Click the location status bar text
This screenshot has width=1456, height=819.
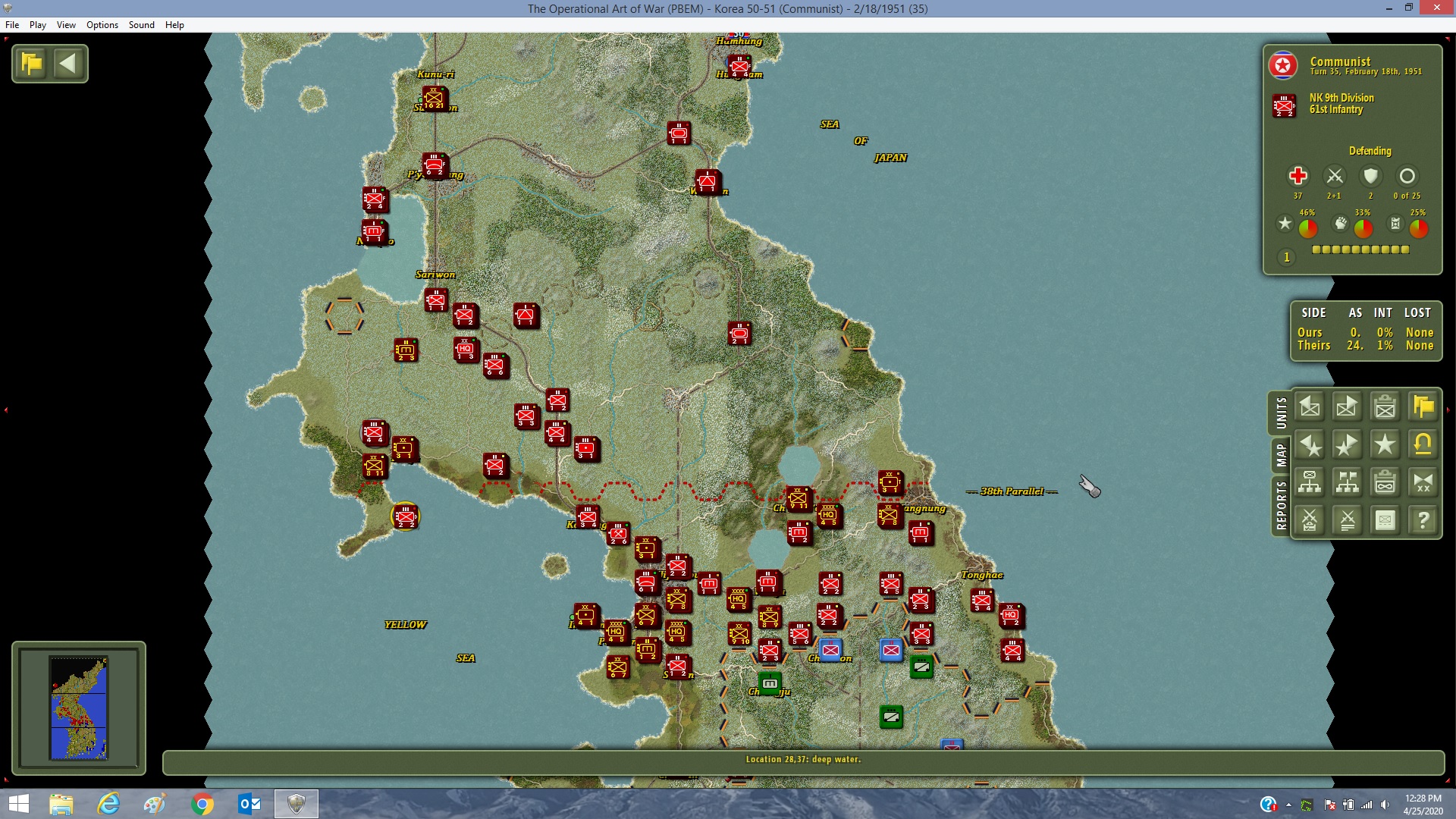803,759
